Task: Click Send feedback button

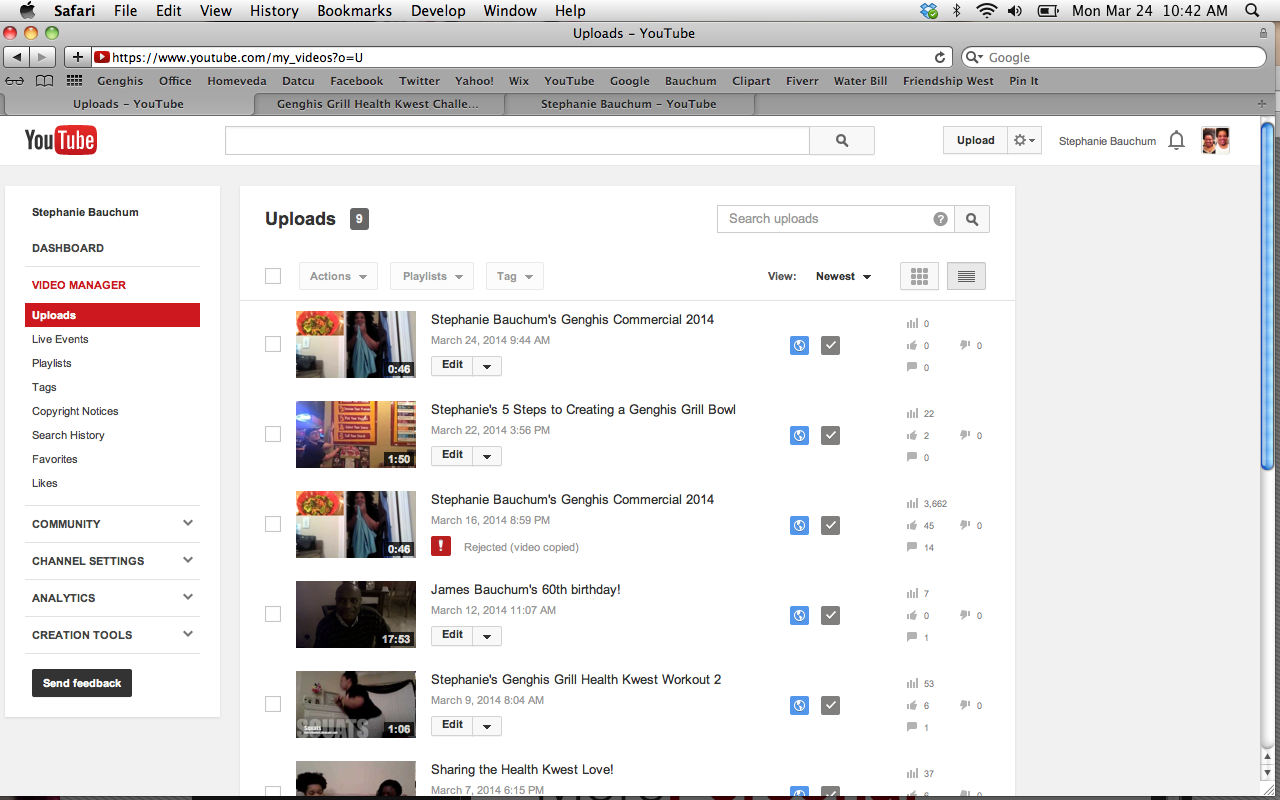Action: coord(82,683)
